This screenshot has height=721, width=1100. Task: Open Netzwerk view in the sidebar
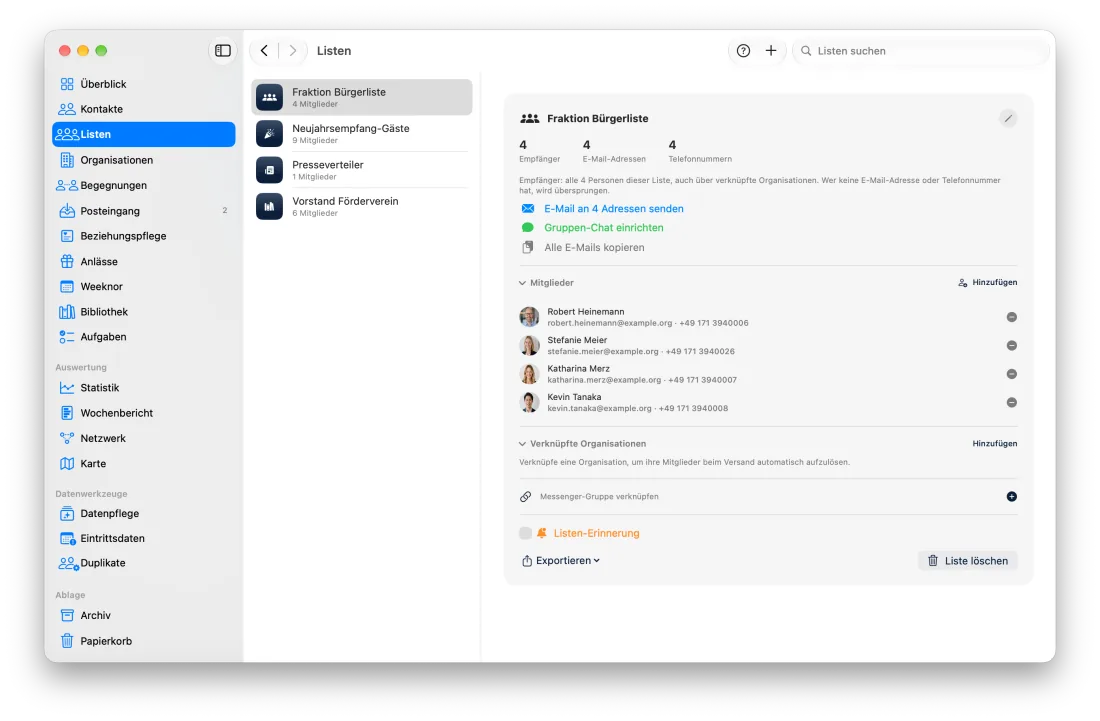[x=144, y=438]
